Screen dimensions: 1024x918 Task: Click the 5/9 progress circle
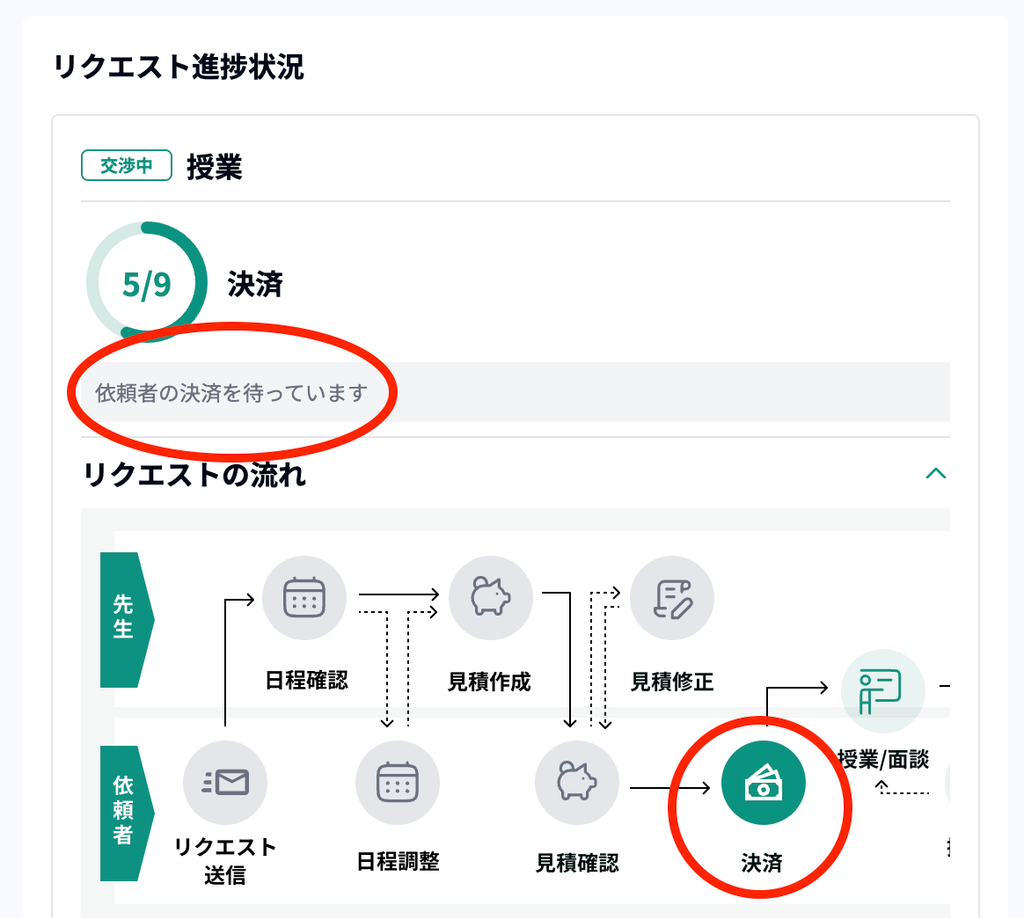(147, 282)
